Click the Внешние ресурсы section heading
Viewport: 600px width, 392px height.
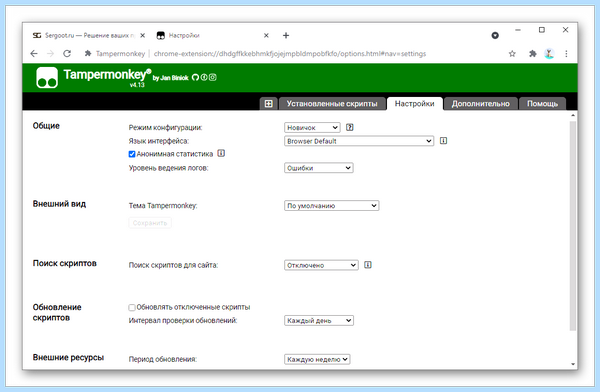68,357
